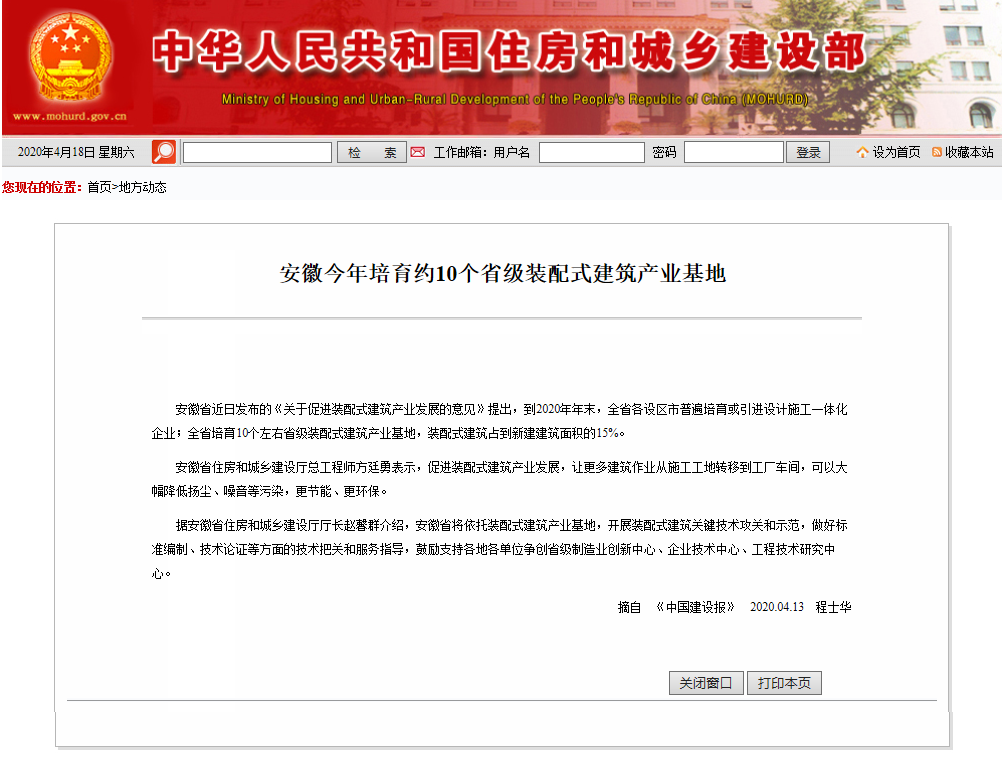Click the paragraph starting 安徽省住房和城乡建设厅总工程师
Screen dimensions: 1006x759
coord(500,479)
